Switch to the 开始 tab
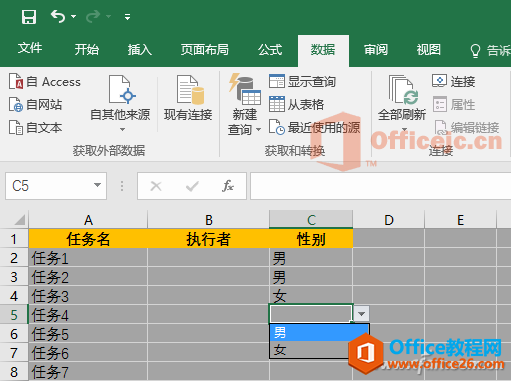 [x=87, y=49]
